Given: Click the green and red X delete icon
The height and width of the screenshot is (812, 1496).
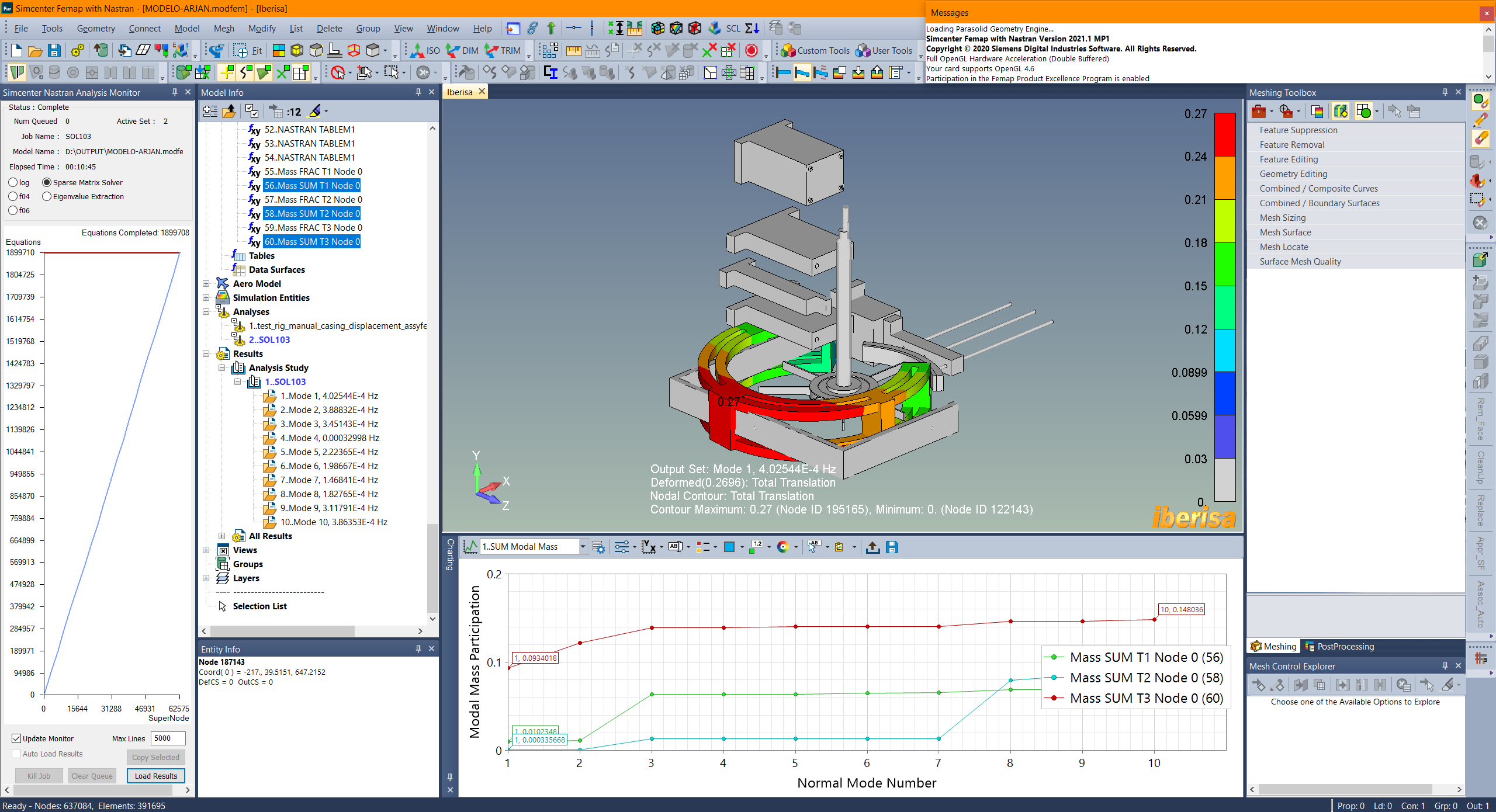Looking at the screenshot, I should click(x=709, y=51).
